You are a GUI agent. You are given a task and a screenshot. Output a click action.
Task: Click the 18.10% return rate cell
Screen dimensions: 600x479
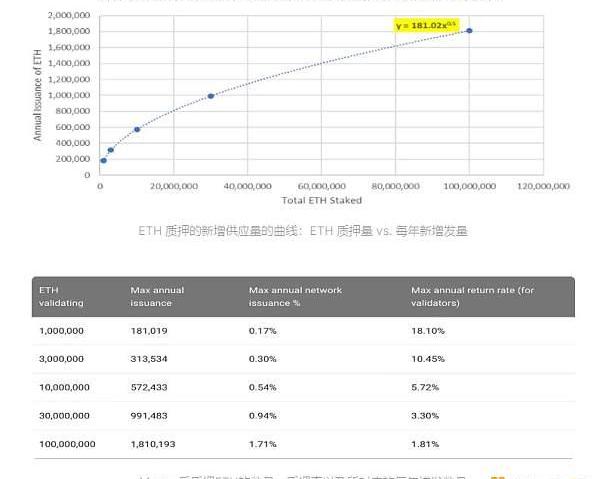pyautogui.click(x=428, y=330)
